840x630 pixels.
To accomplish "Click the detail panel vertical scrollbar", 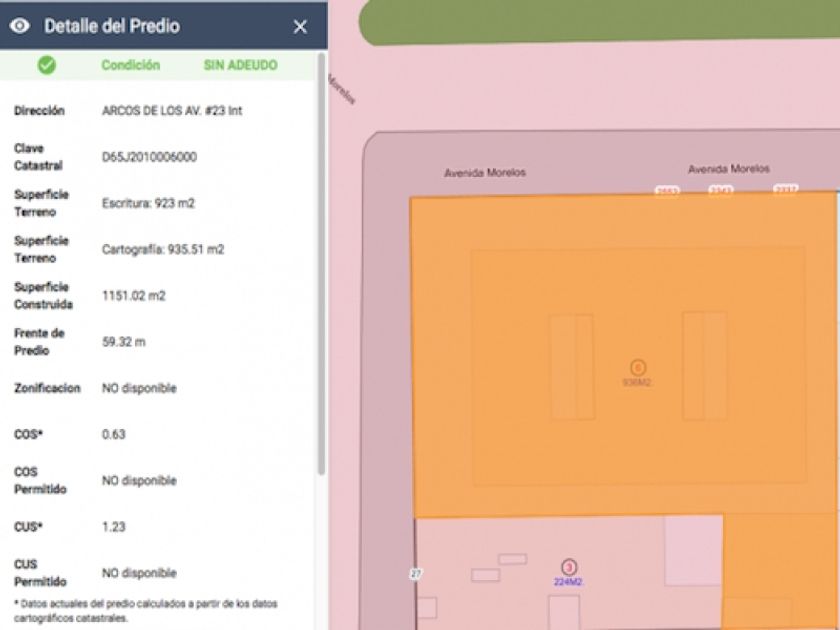I will (321, 264).
